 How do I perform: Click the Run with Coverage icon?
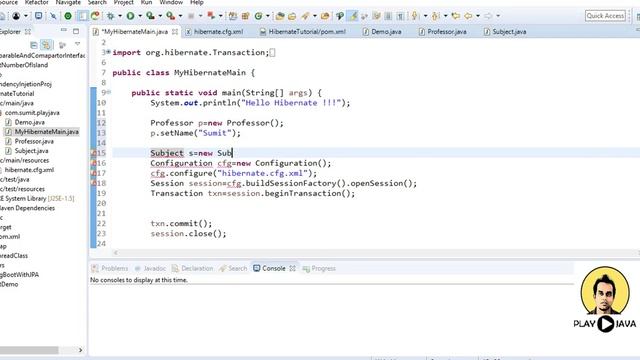tap(150, 16)
